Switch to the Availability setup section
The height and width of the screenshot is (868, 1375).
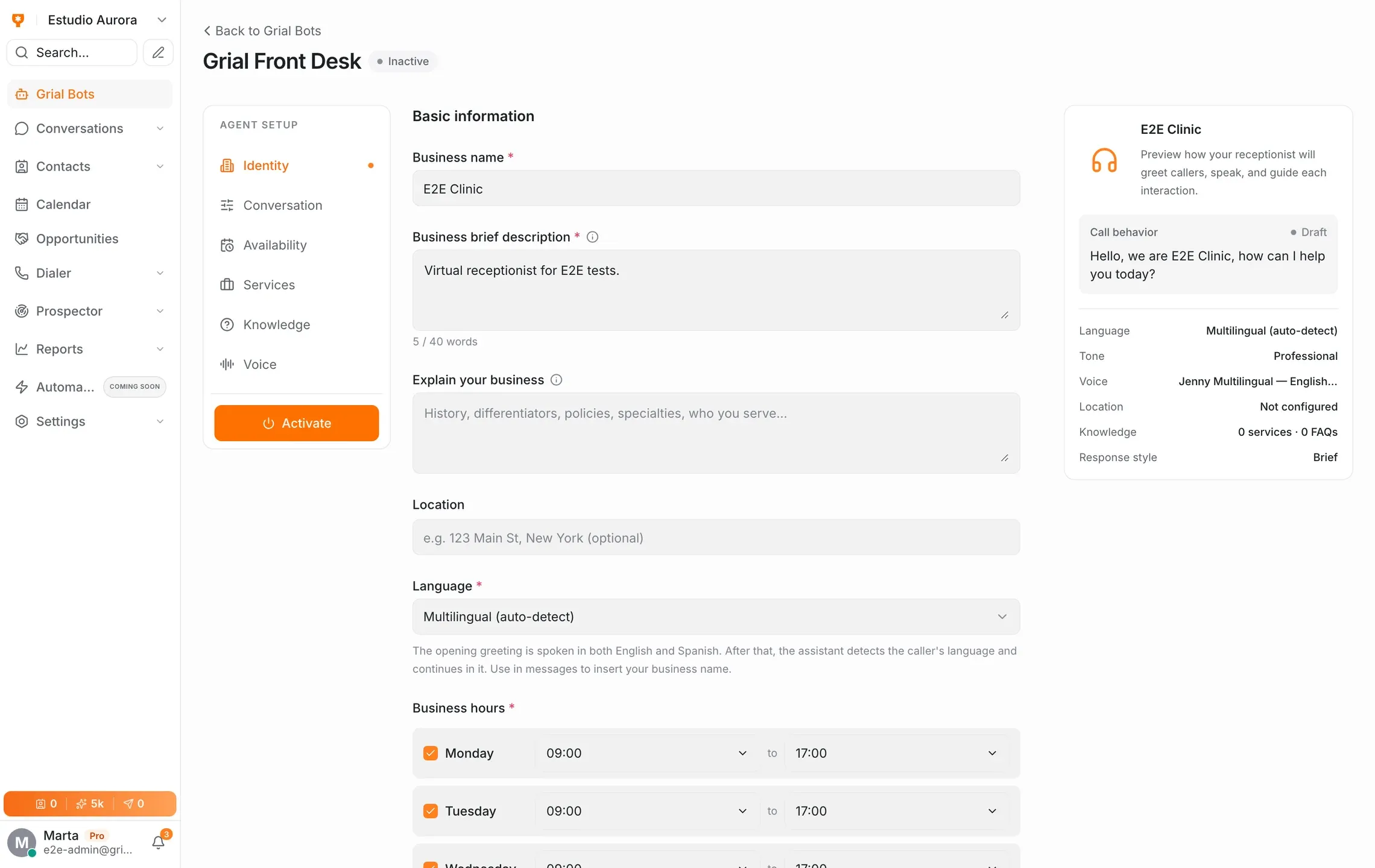pyautogui.click(x=297, y=245)
